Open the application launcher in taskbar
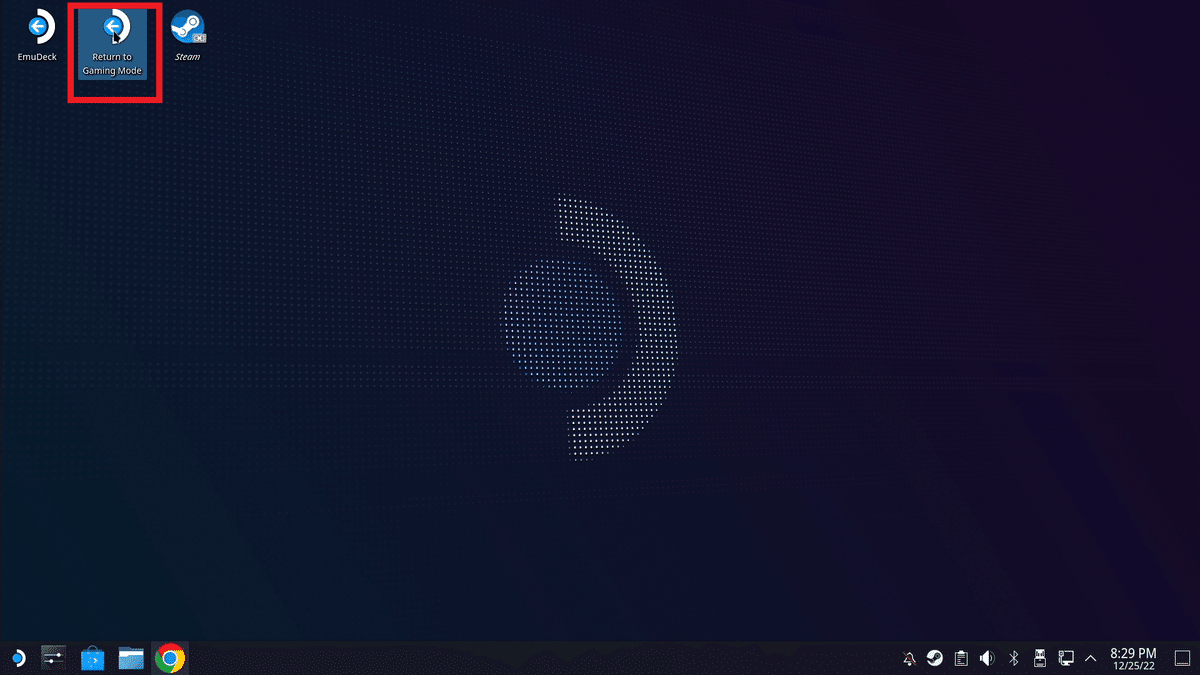The height and width of the screenshot is (675, 1200). 18,658
